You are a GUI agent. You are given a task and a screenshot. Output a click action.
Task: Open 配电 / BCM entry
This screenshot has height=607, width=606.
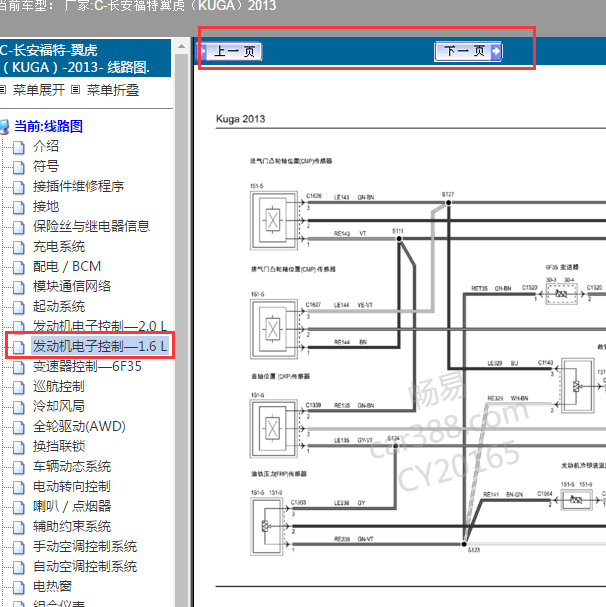pyautogui.click(x=67, y=267)
